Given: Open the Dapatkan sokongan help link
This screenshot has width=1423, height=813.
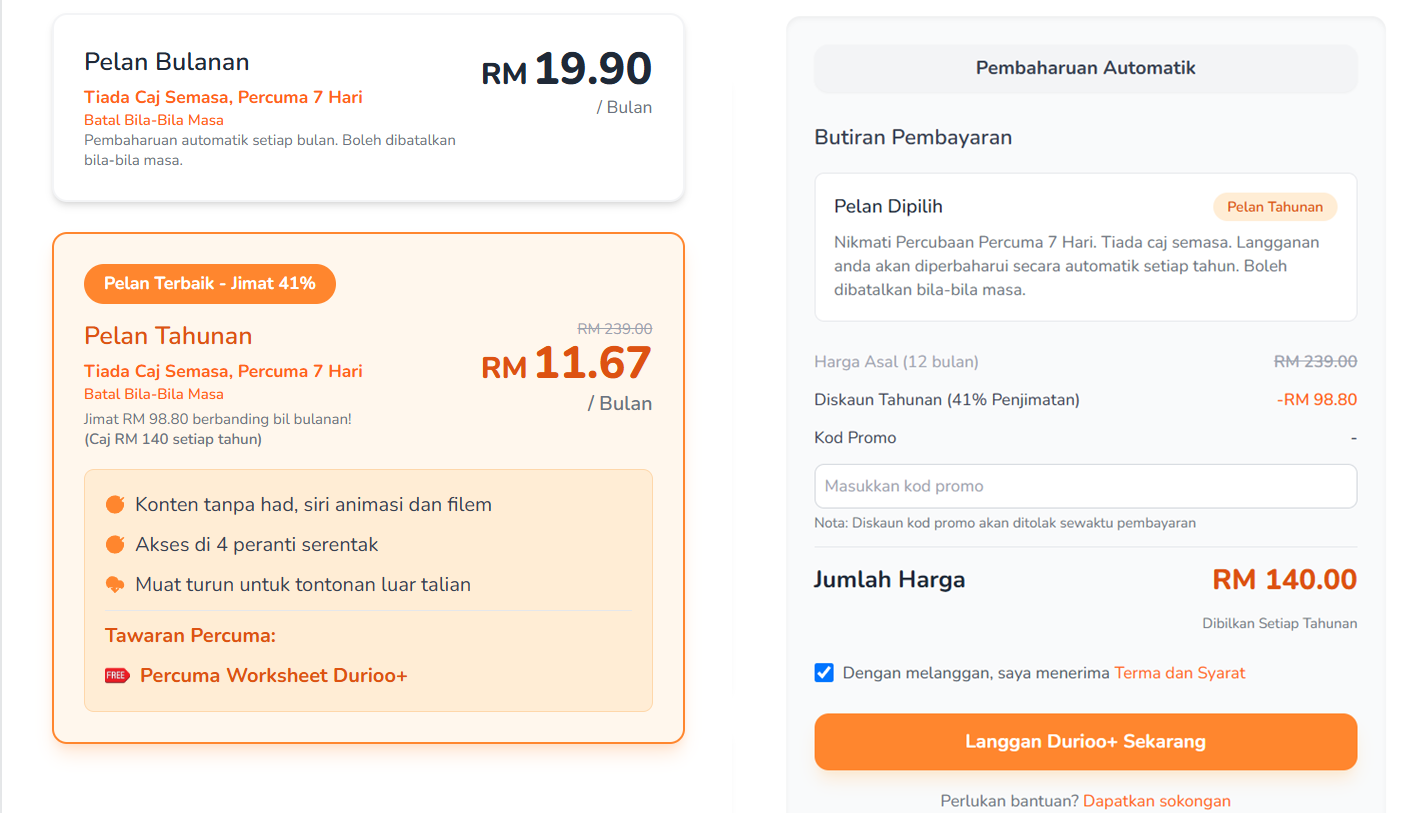Looking at the screenshot, I should point(1156,801).
